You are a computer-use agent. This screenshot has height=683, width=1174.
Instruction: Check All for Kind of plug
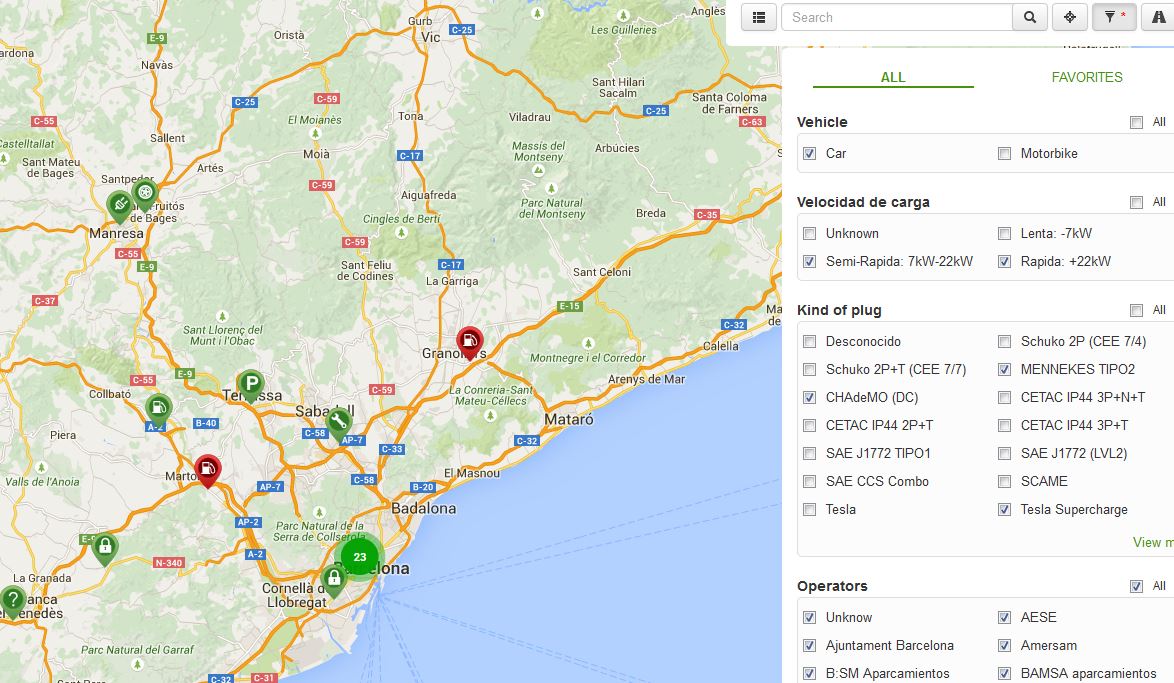(1137, 310)
